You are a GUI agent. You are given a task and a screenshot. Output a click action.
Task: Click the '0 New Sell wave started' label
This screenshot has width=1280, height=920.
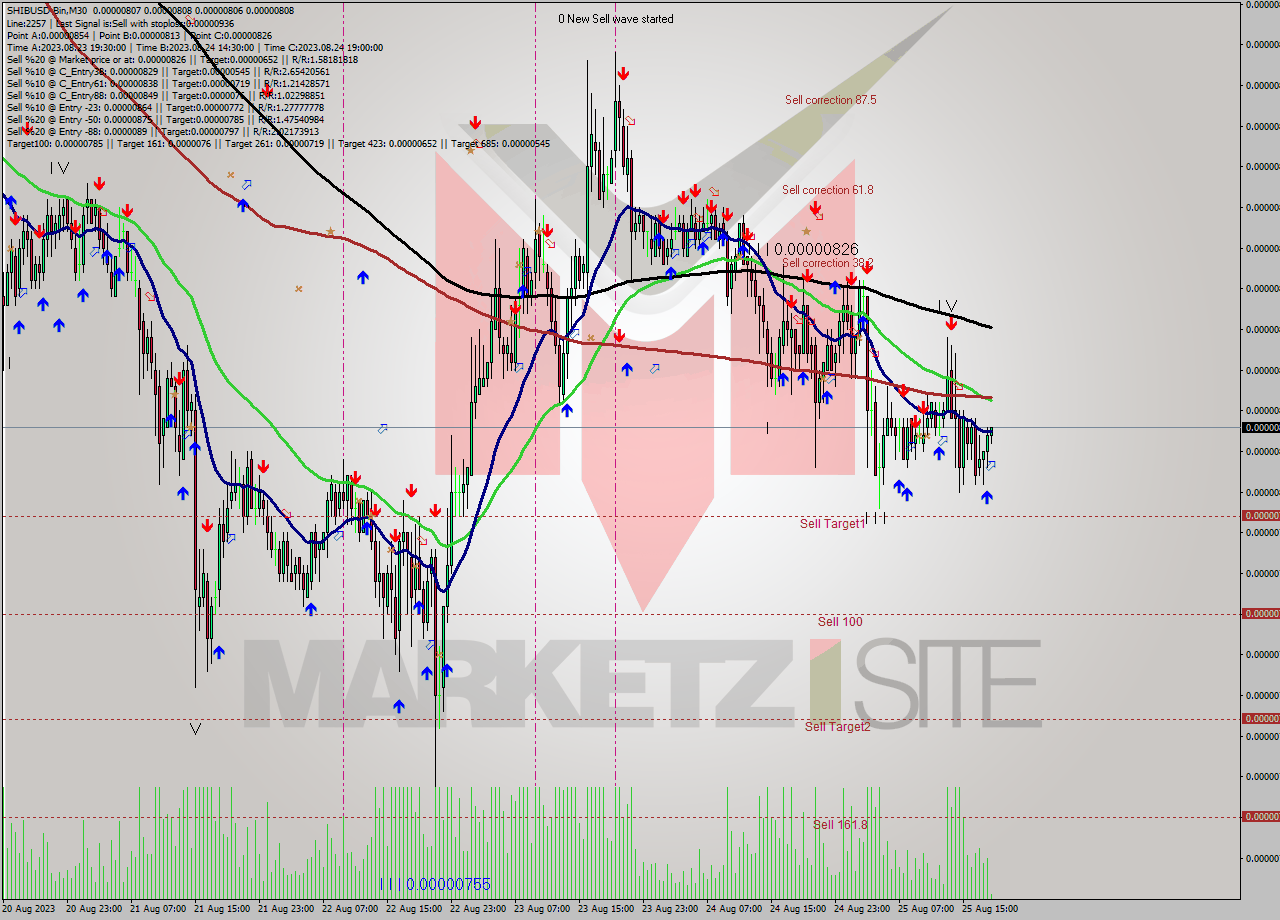(x=616, y=19)
